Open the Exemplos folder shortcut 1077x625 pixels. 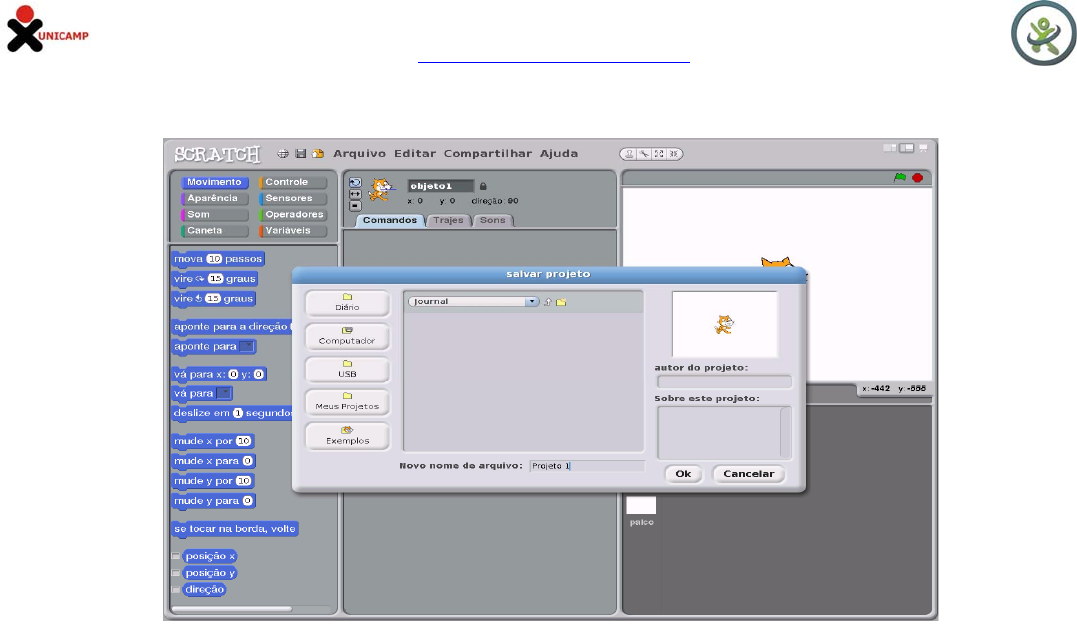[347, 436]
